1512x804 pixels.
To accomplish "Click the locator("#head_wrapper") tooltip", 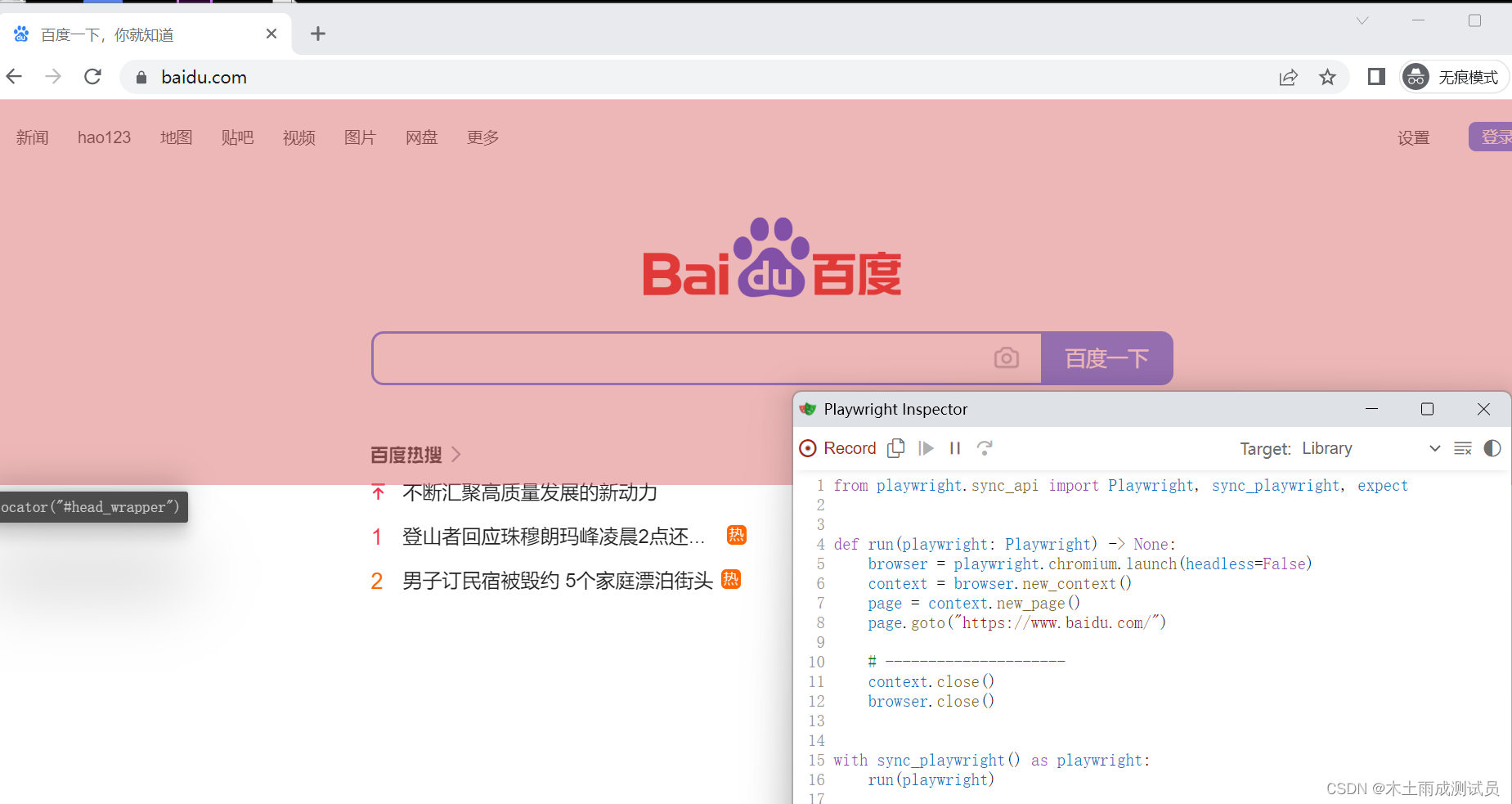I will 93,507.
